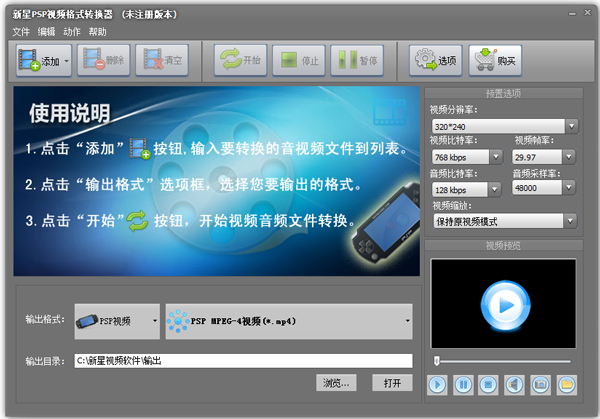Click the 浏览... browse button
This screenshot has height=419, width=600.
tap(336, 383)
